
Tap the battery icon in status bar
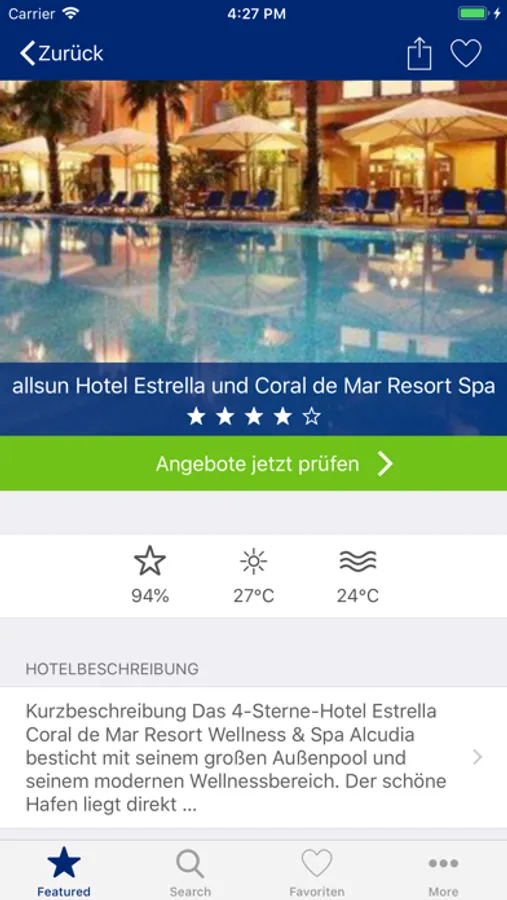click(474, 14)
